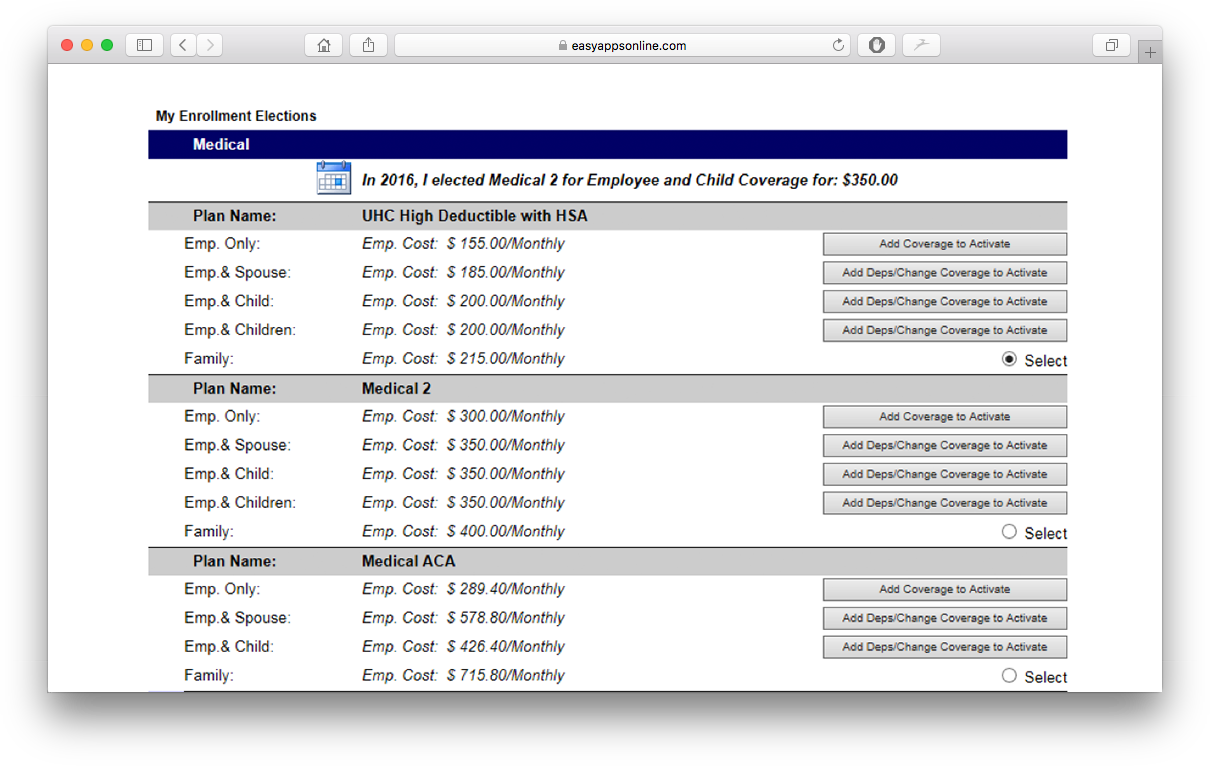Reload the page via the refresh icon
This screenshot has height=766, width=1210.
pyautogui.click(x=838, y=44)
